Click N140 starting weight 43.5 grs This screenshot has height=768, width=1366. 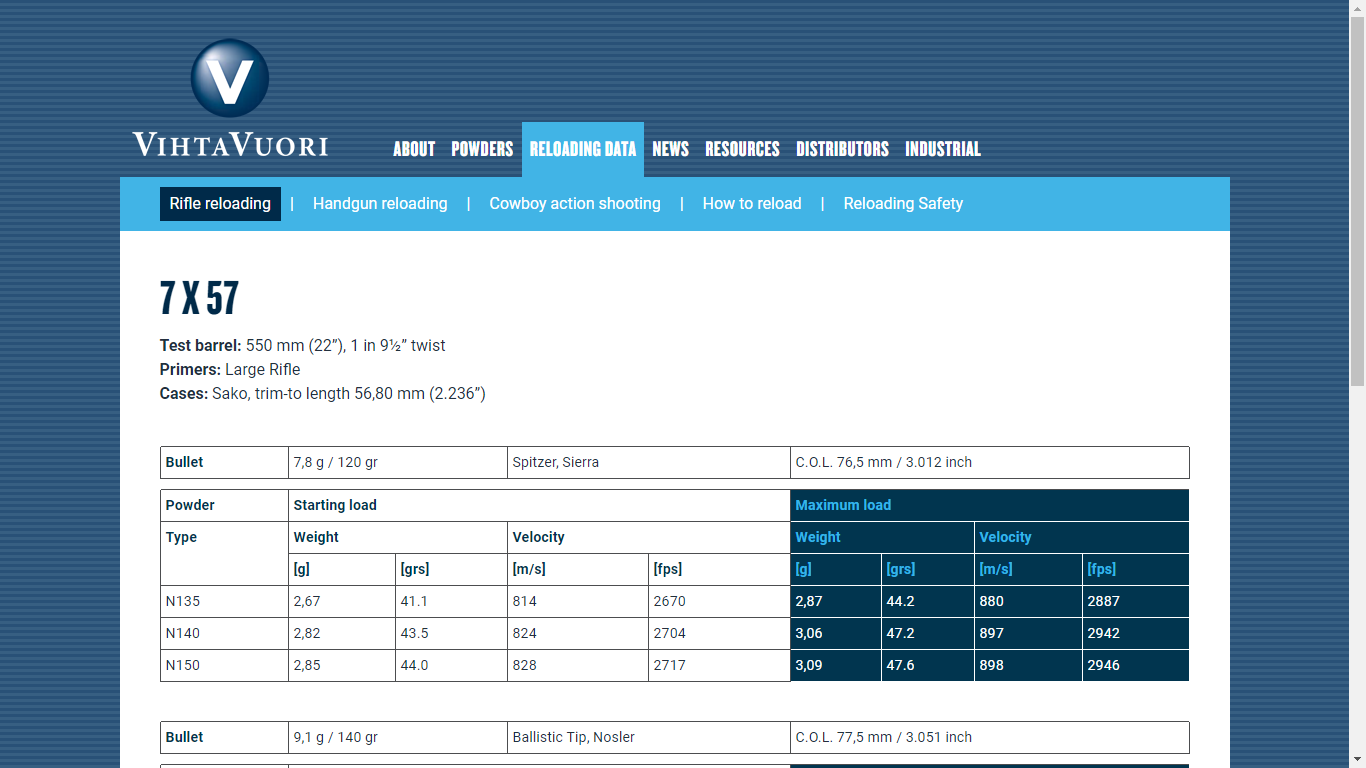tap(452, 634)
